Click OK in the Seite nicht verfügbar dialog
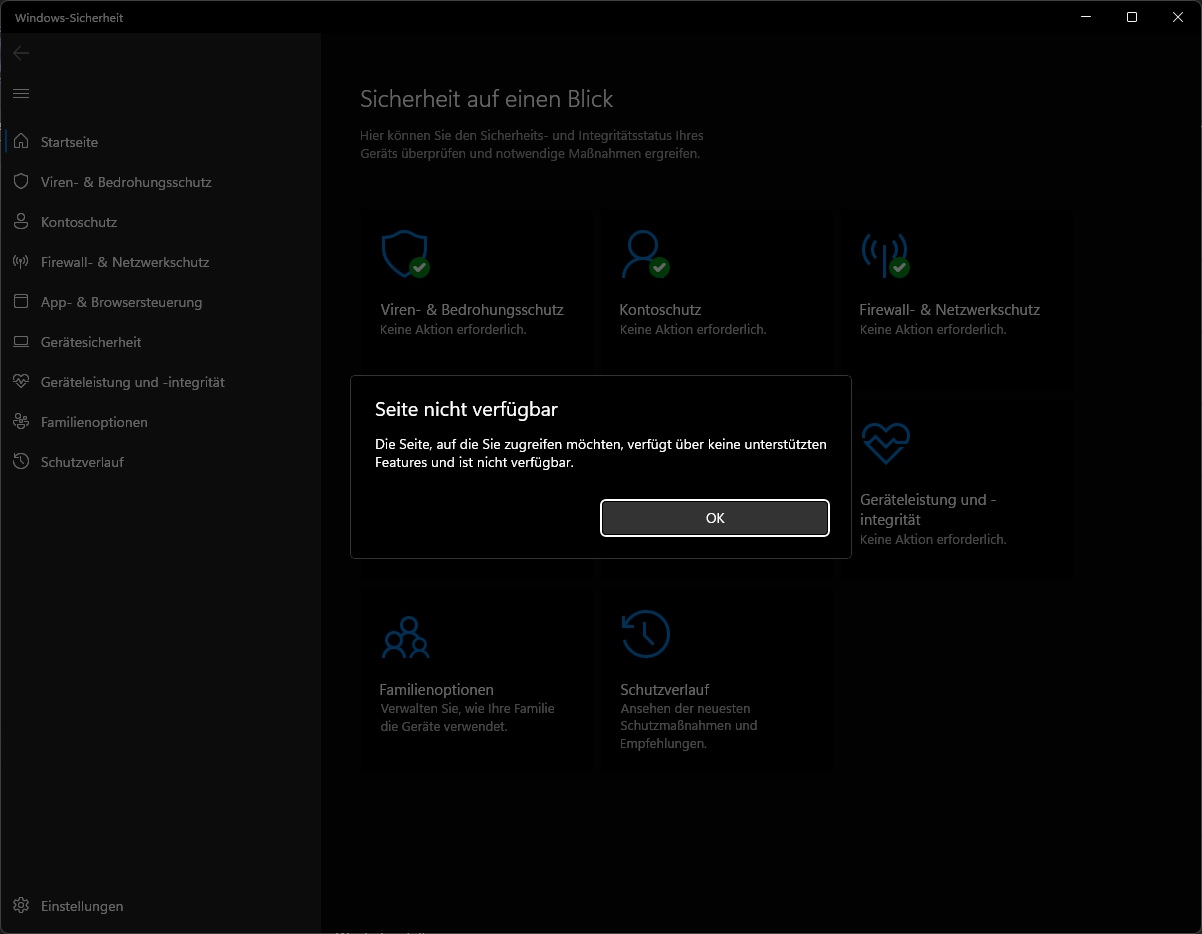The width and height of the screenshot is (1202, 934). [714, 518]
